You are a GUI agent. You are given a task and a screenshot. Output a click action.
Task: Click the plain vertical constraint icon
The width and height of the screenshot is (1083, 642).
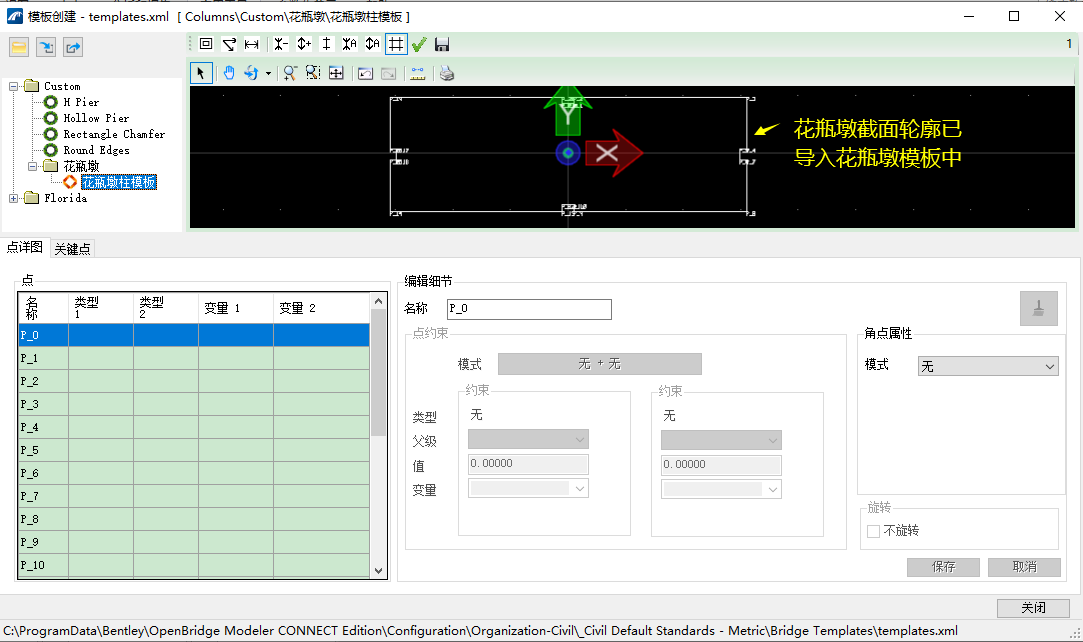pyautogui.click(x=327, y=44)
